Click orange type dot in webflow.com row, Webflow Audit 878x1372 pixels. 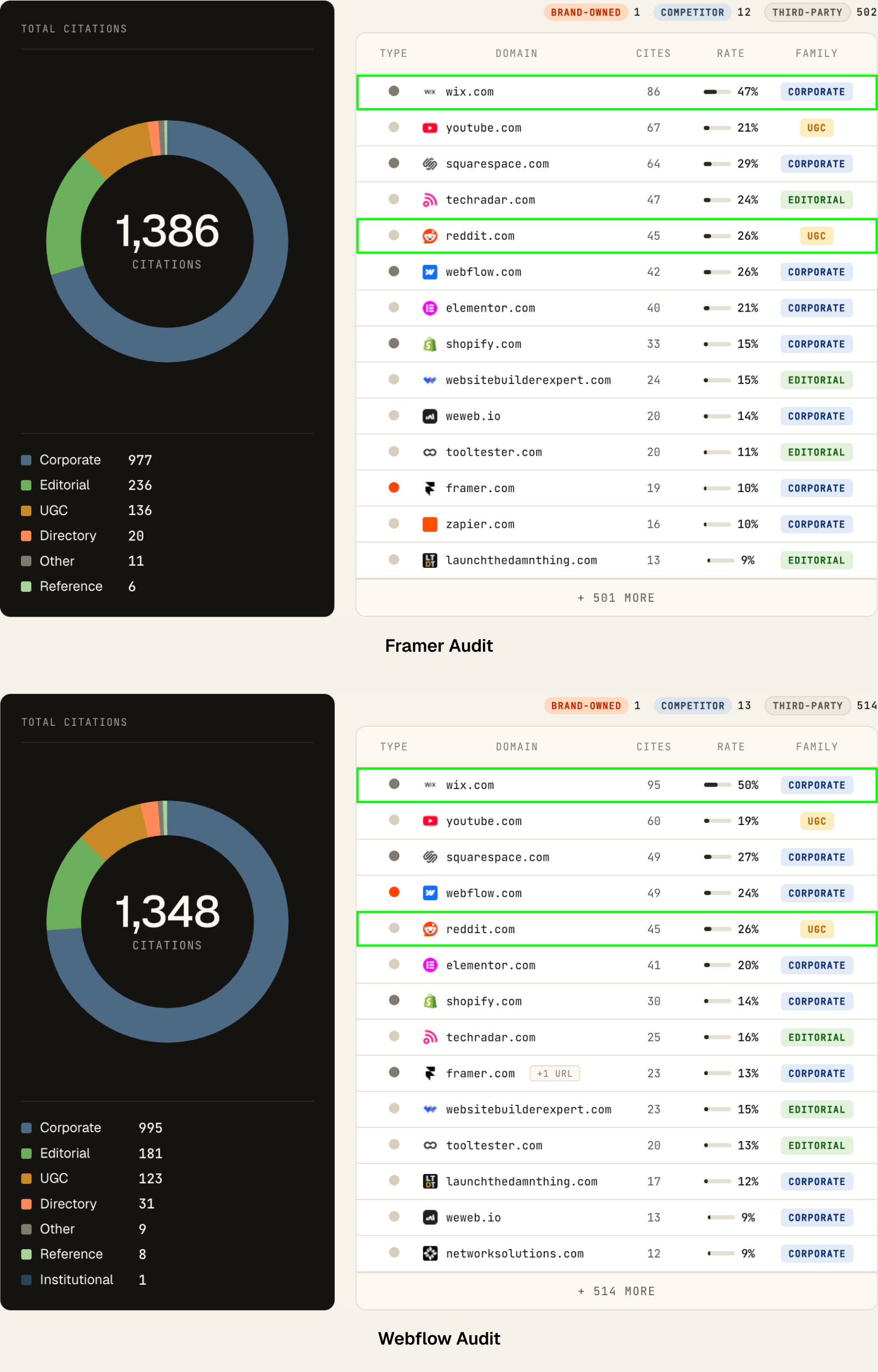[x=394, y=892]
